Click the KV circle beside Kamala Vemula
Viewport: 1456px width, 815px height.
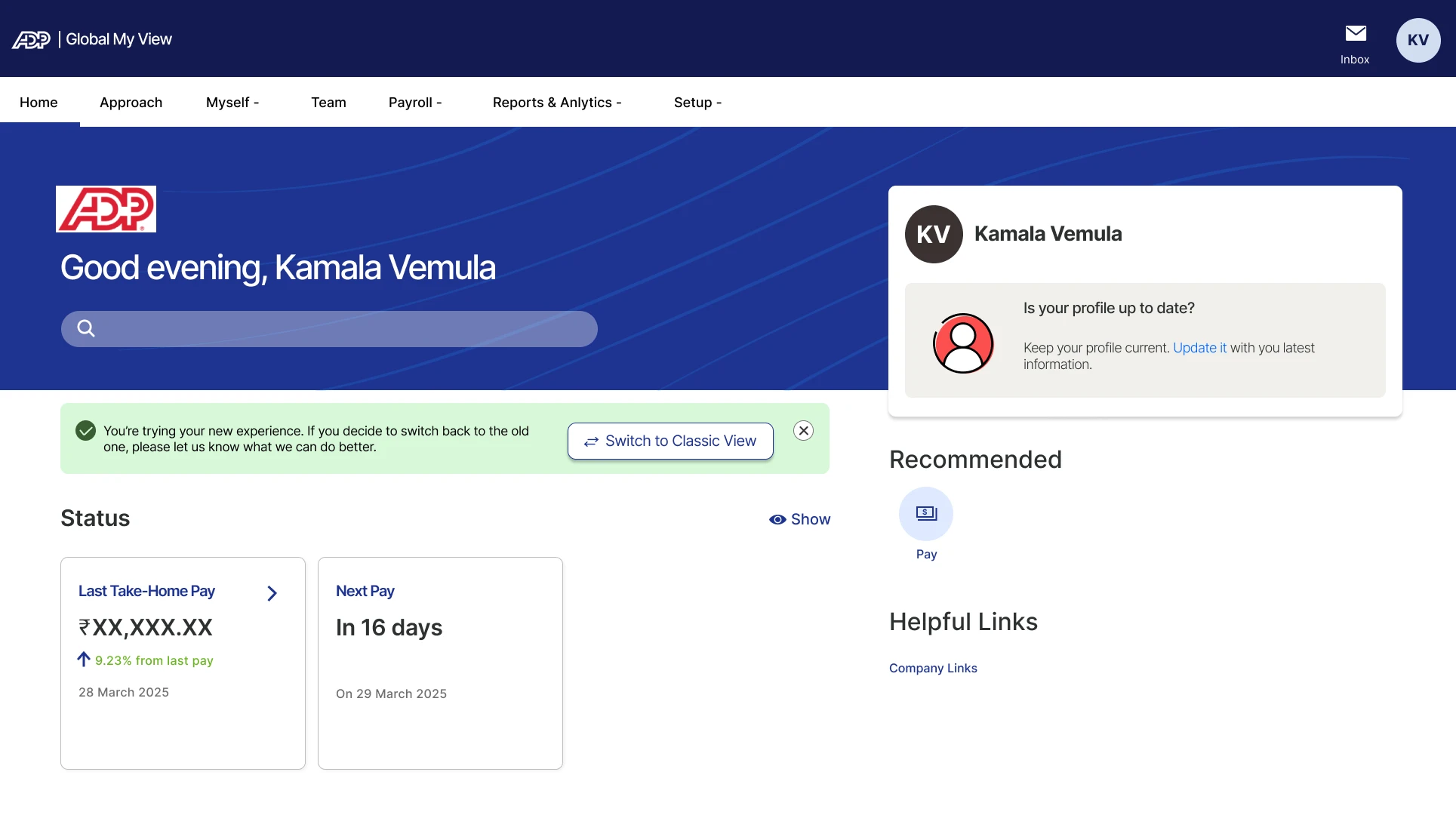934,234
